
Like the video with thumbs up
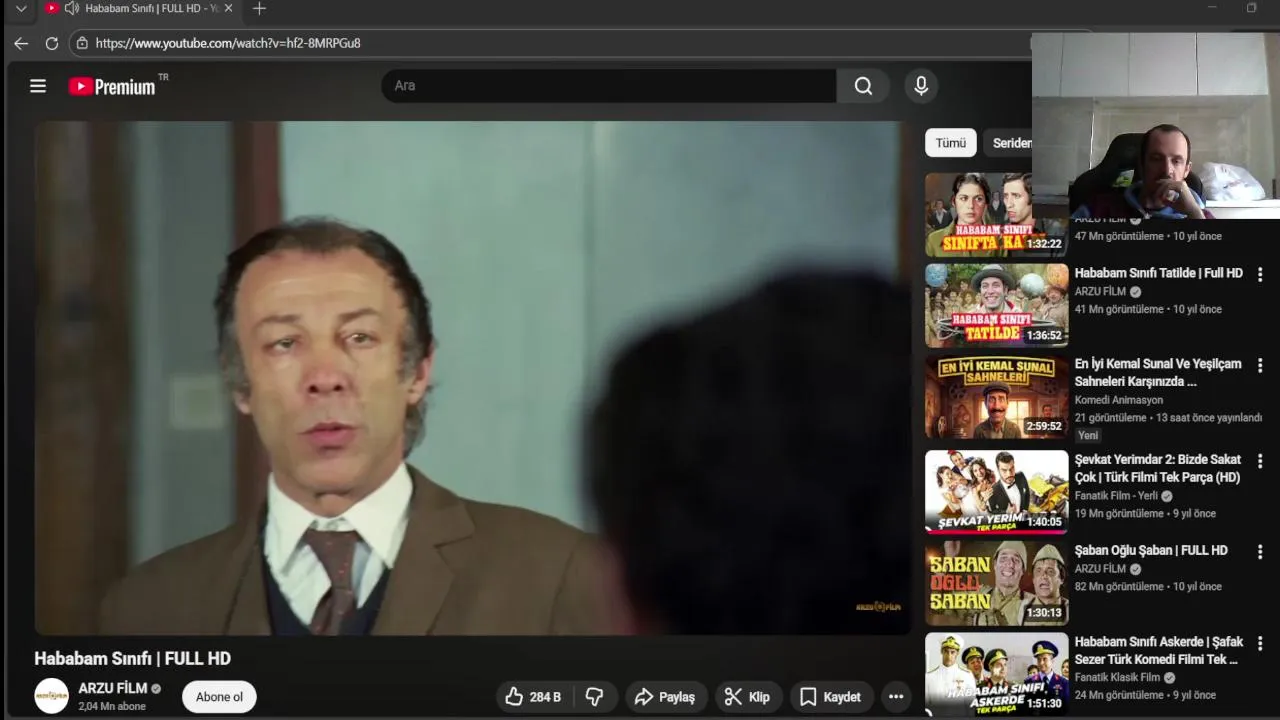533,697
